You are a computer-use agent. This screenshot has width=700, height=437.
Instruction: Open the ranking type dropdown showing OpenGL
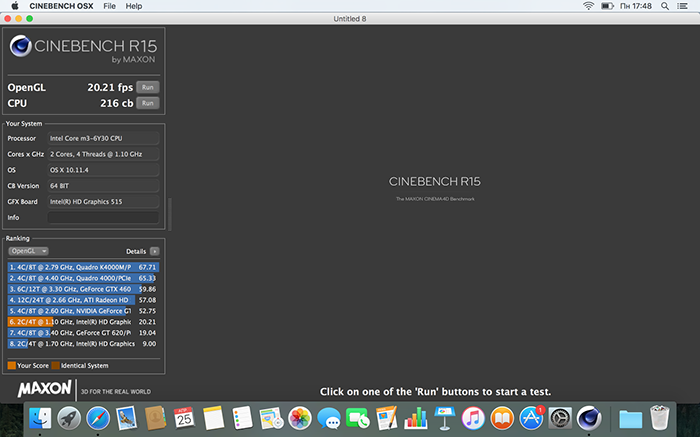point(29,251)
